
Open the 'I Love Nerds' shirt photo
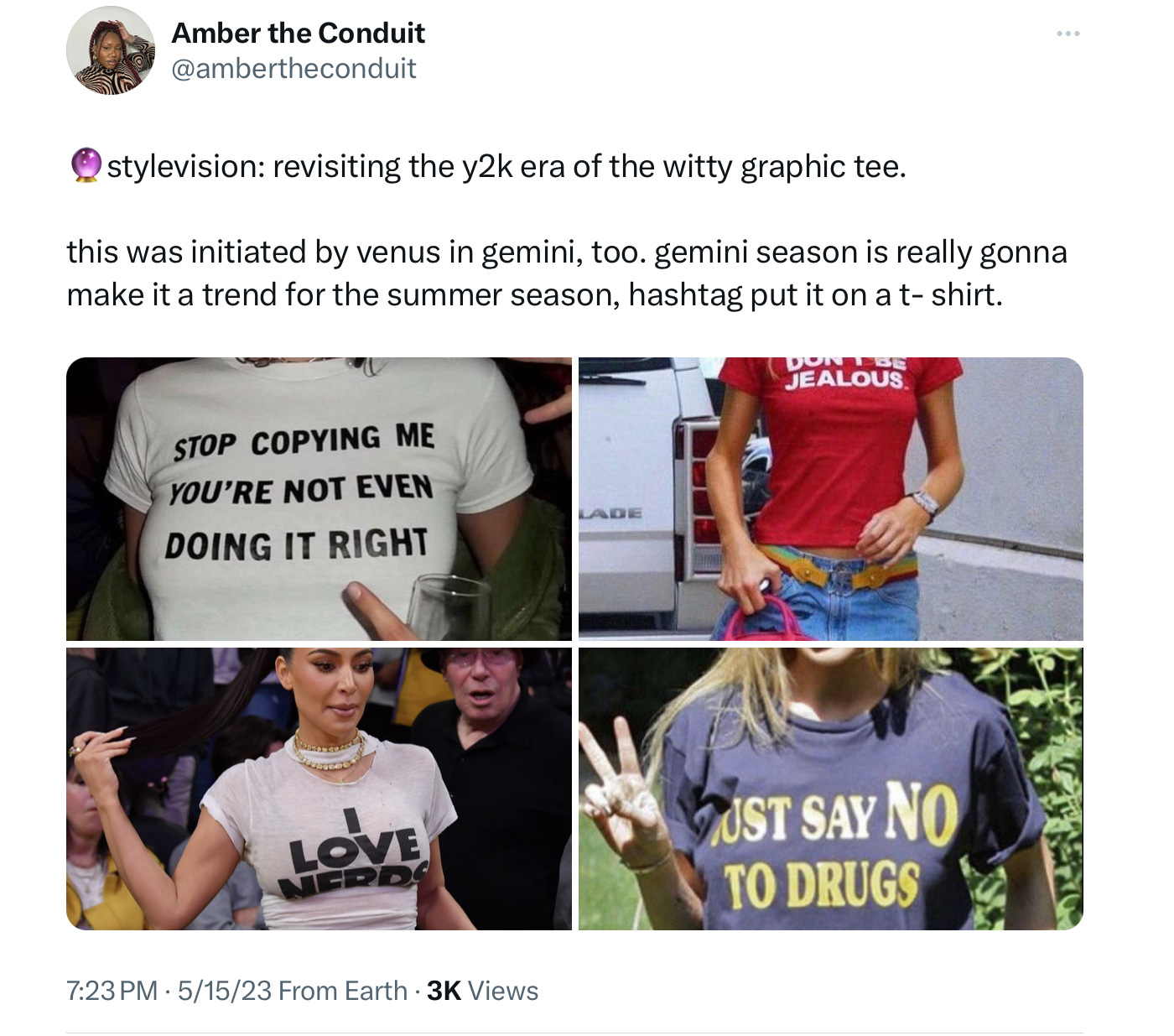click(x=319, y=789)
